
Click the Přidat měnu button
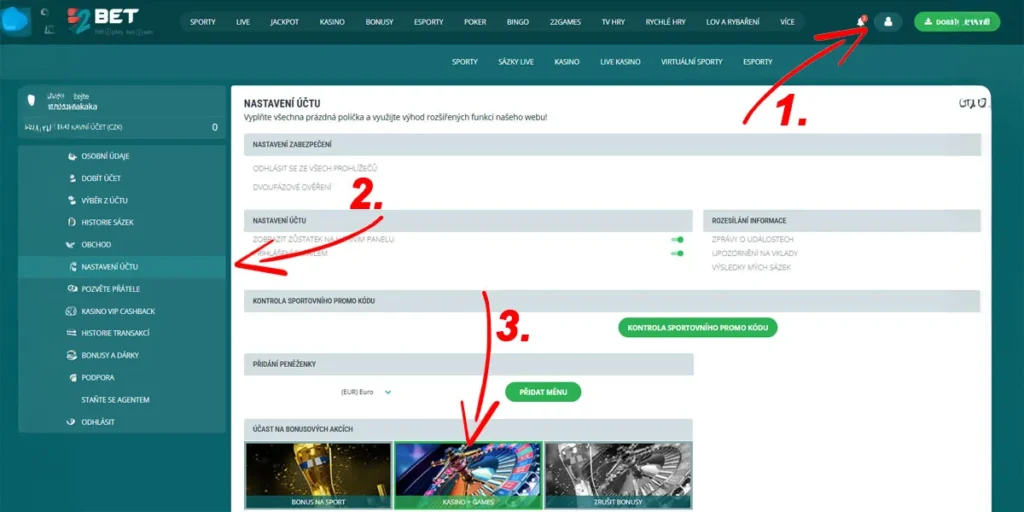(x=543, y=392)
